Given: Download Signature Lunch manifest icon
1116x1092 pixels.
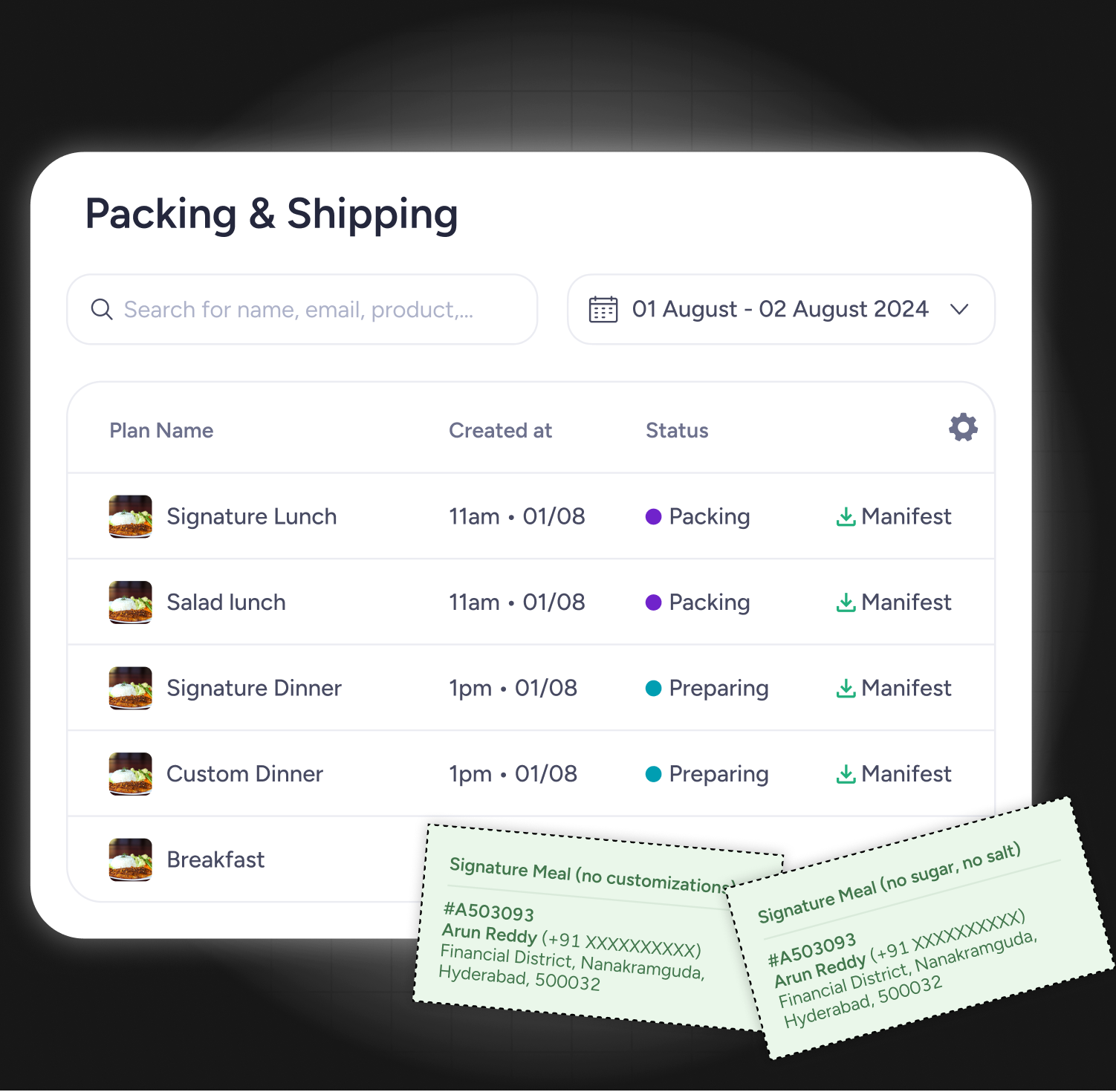Looking at the screenshot, I should (x=846, y=516).
